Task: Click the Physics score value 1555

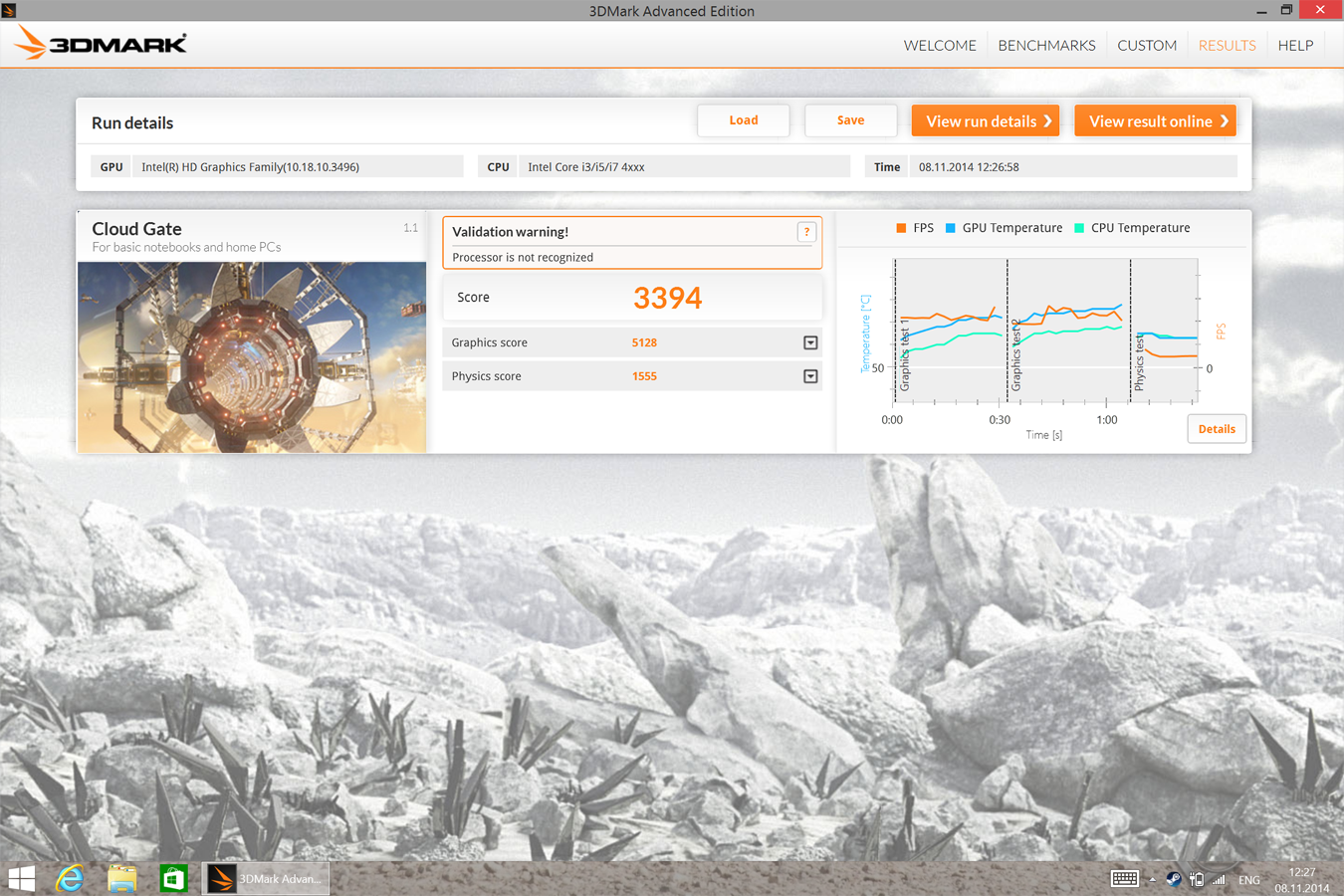Action: [644, 376]
